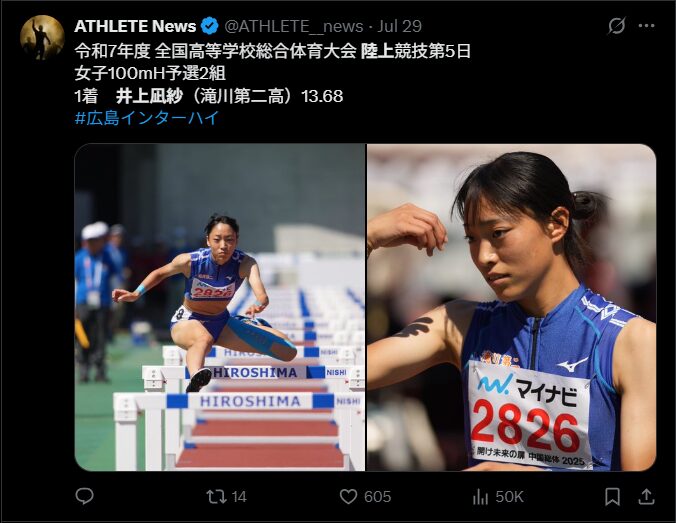Click the ATHLETE News profile avatar
676x523 pixels.
coord(42,37)
